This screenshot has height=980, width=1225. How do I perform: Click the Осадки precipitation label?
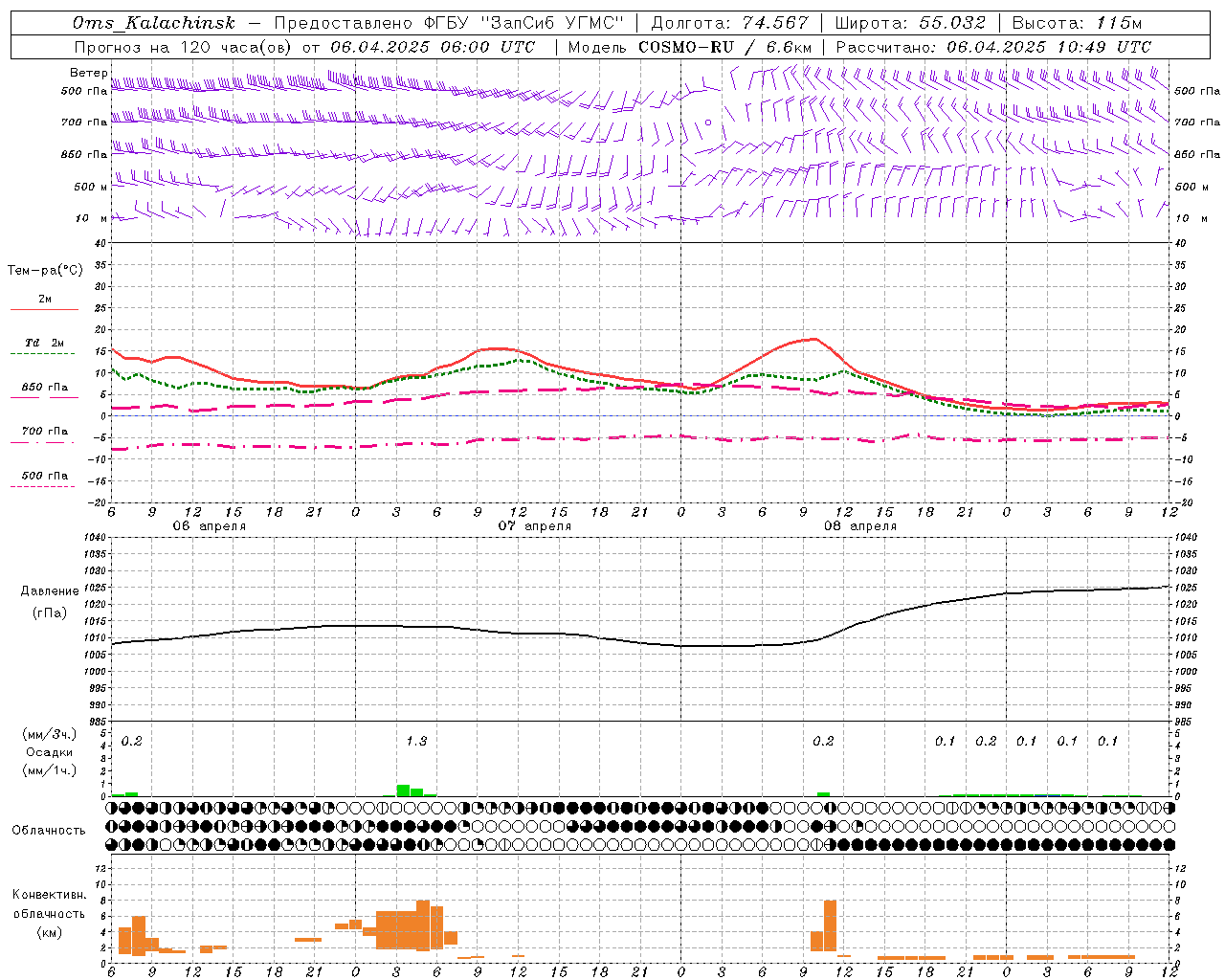(49, 752)
